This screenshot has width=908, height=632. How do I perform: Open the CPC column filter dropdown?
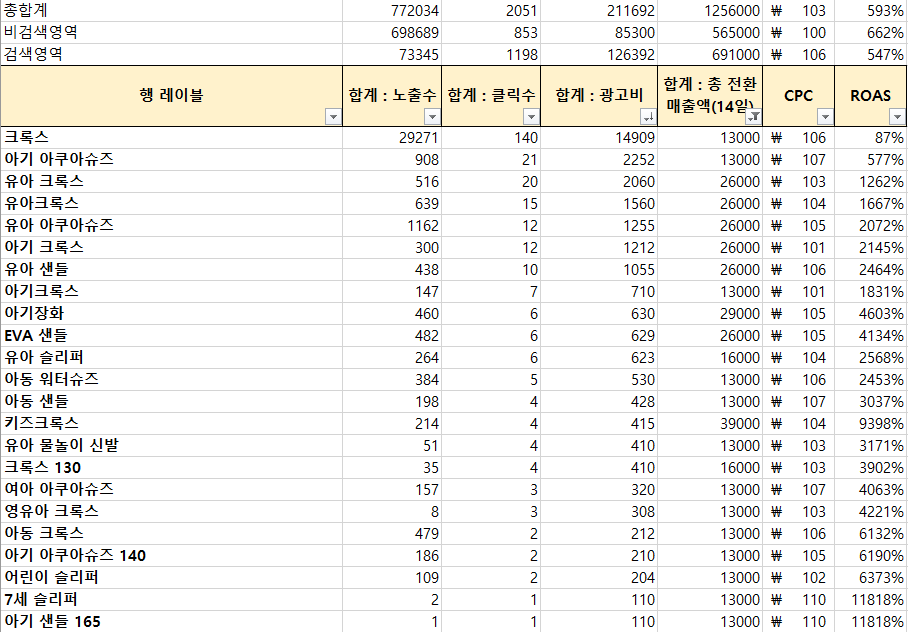(825, 117)
